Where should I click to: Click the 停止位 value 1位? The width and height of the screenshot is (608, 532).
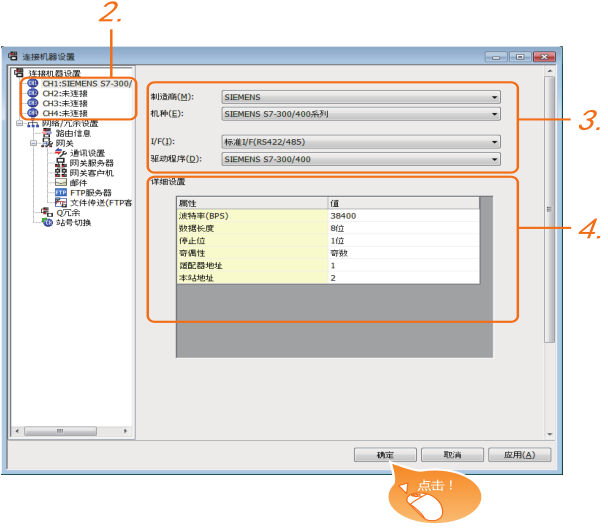tap(403, 240)
